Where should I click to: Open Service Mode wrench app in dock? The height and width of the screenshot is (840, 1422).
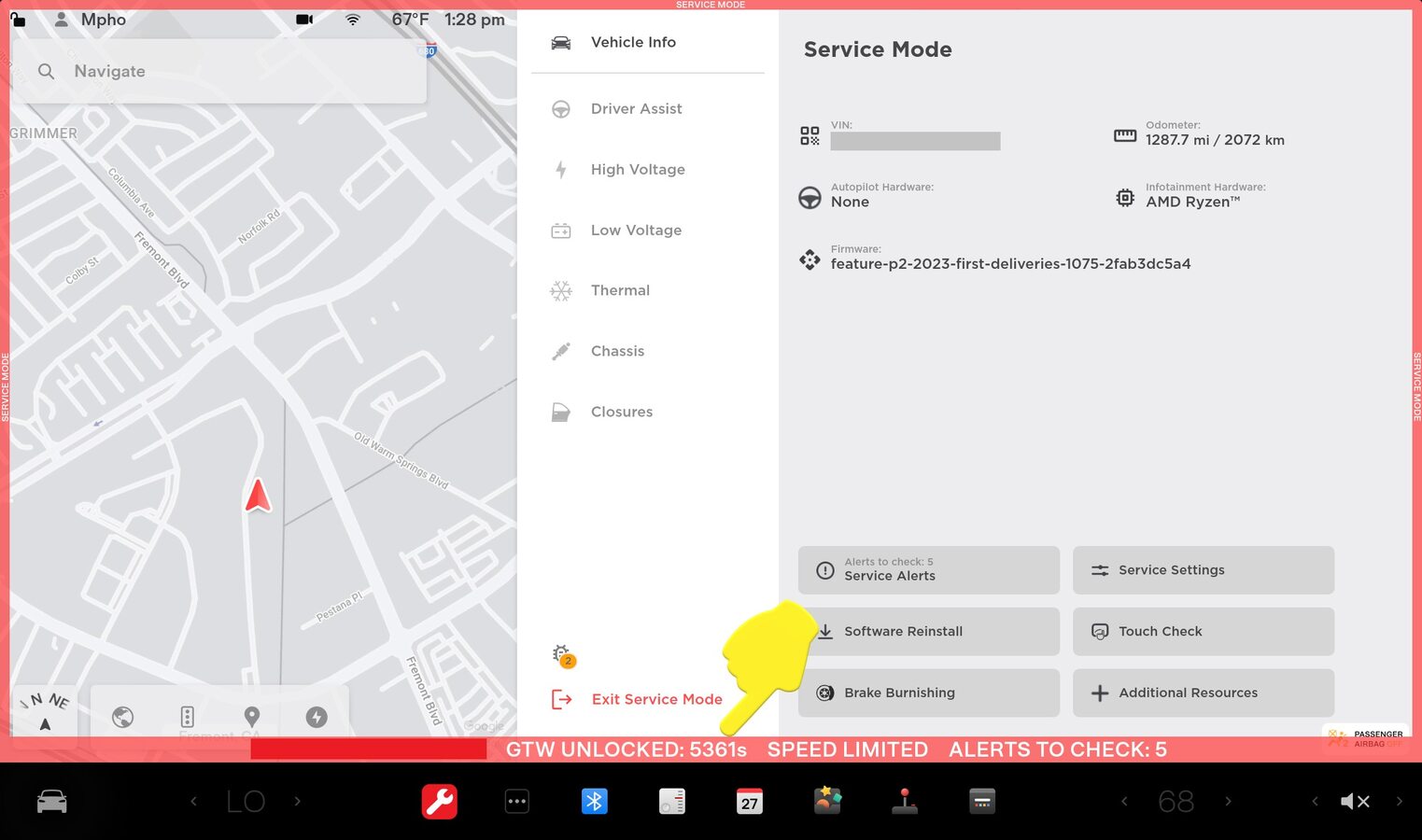click(439, 801)
